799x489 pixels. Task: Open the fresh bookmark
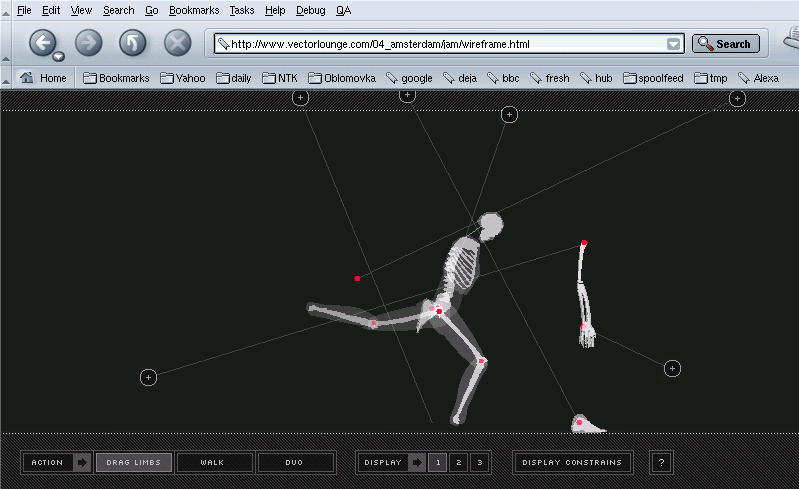pyautogui.click(x=550, y=78)
